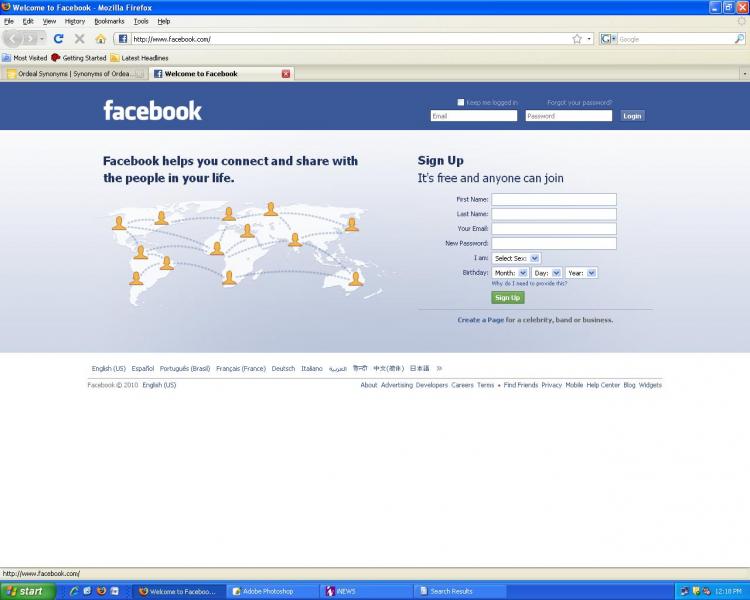Viewport: 750px width, 600px height.
Task: Click the Google search box
Action: (x=675, y=39)
